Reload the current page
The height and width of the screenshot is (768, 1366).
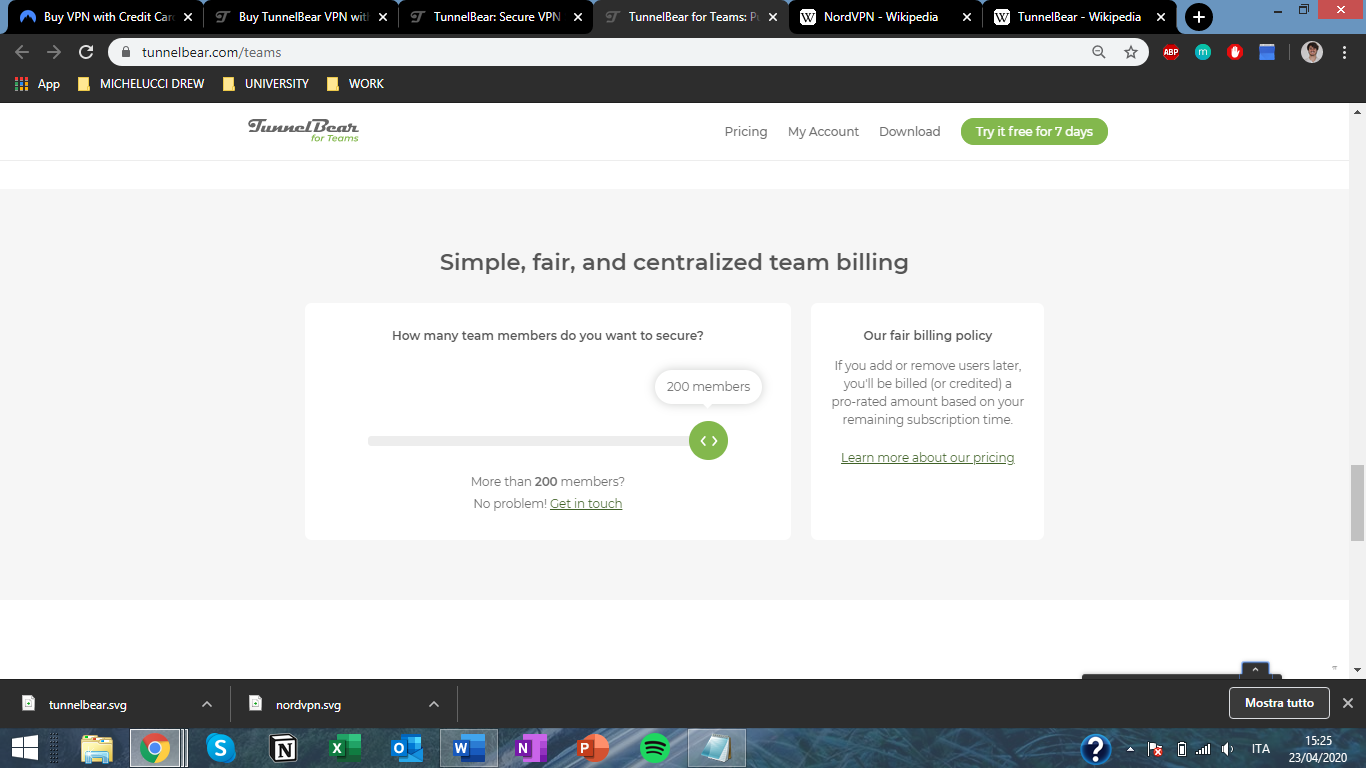pos(86,52)
